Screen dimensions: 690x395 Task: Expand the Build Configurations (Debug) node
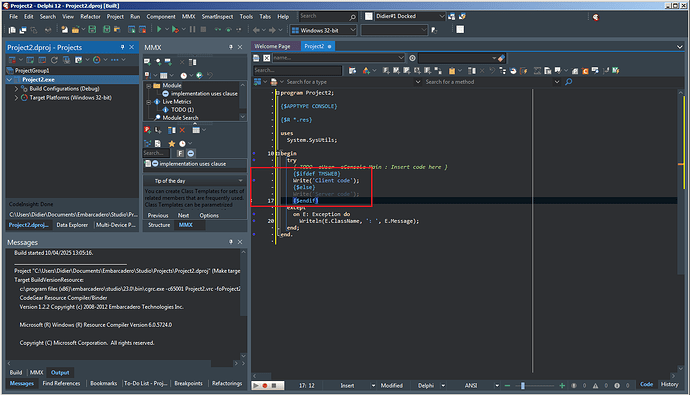(x=16, y=88)
